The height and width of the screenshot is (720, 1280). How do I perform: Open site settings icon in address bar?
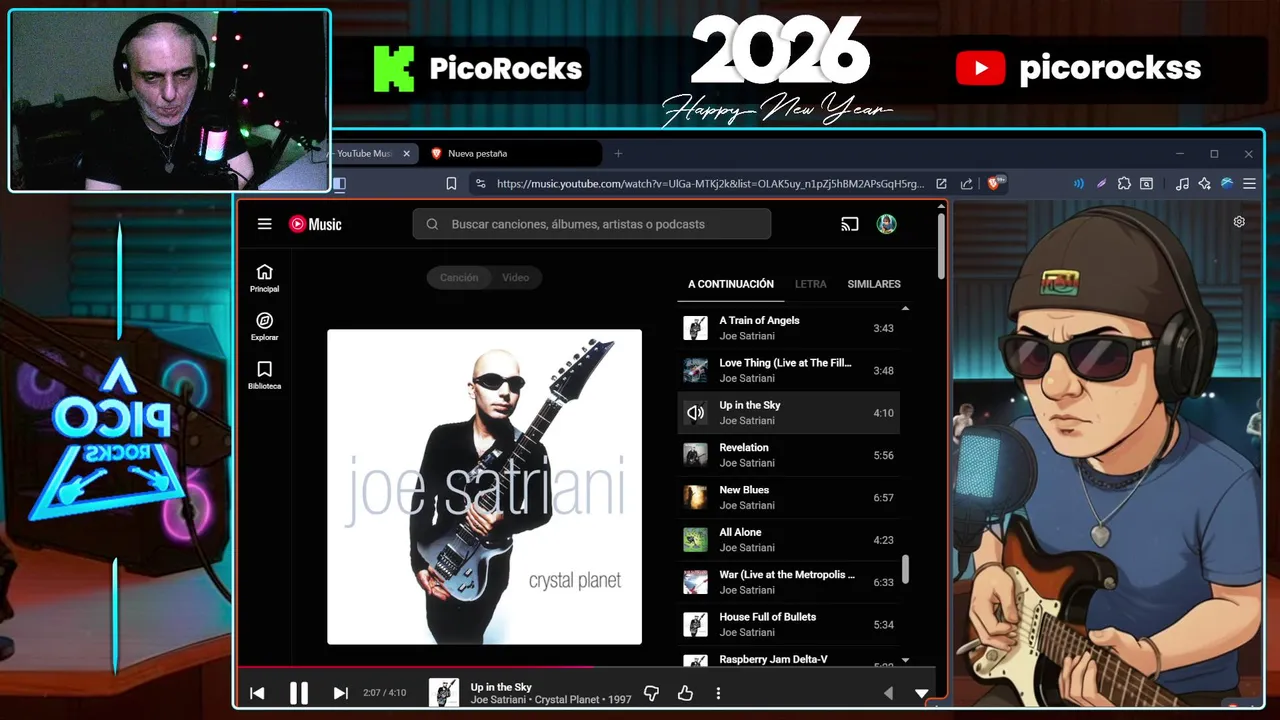(480, 184)
